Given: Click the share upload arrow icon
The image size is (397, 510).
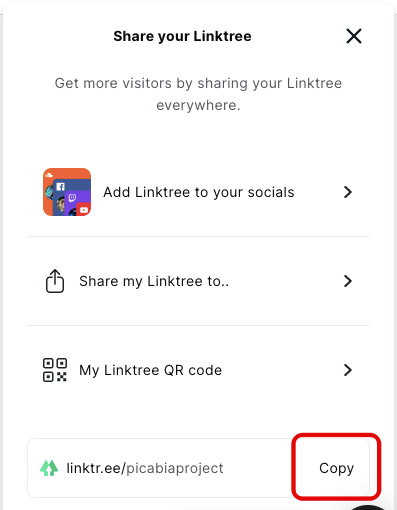Looking at the screenshot, I should click(x=55, y=281).
